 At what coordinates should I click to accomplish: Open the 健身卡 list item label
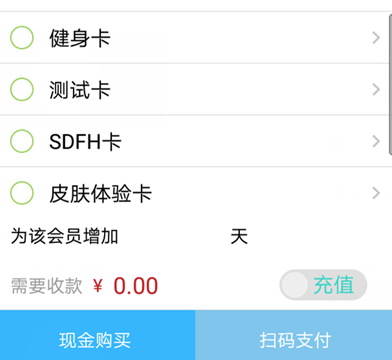tap(80, 38)
